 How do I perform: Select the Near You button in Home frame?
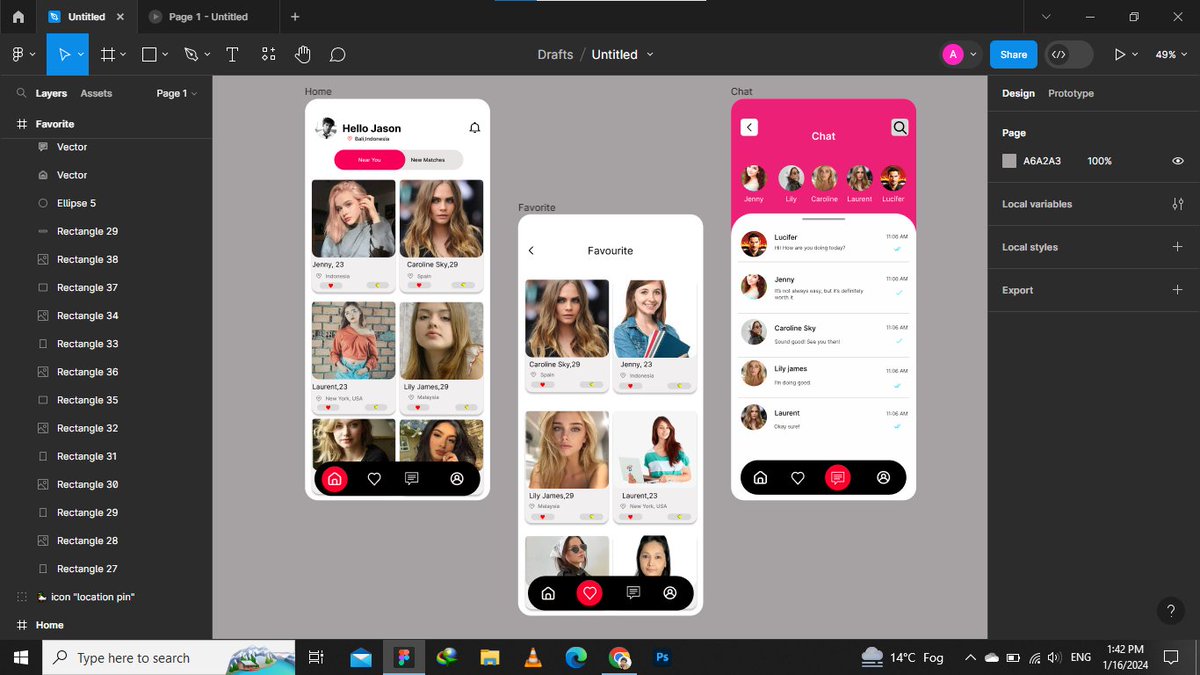tap(369, 160)
